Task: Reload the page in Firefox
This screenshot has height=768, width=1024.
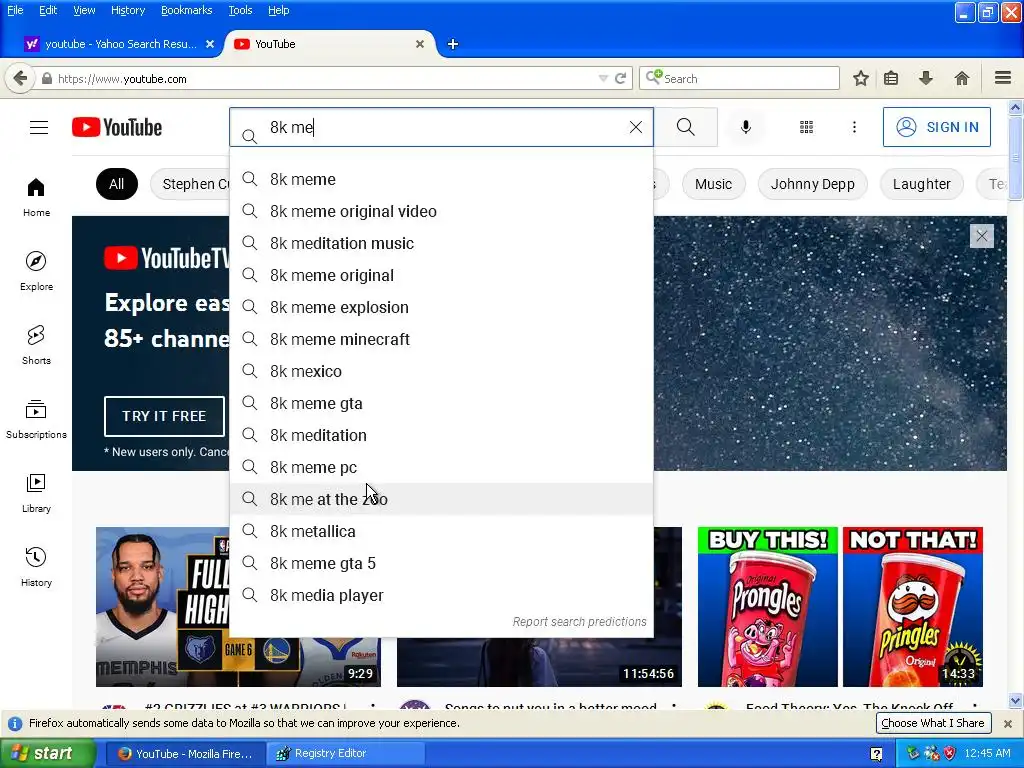Action: coord(620,78)
